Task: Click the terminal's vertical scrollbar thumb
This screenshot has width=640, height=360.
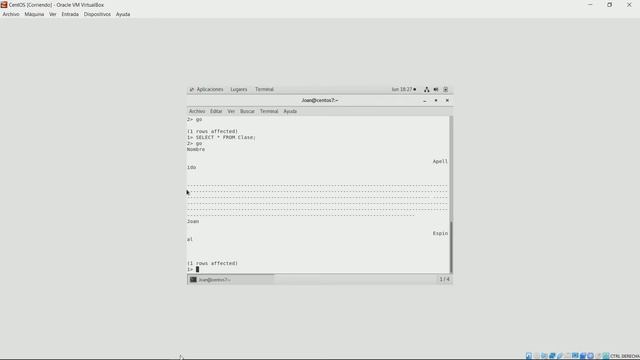Action: tap(451, 247)
